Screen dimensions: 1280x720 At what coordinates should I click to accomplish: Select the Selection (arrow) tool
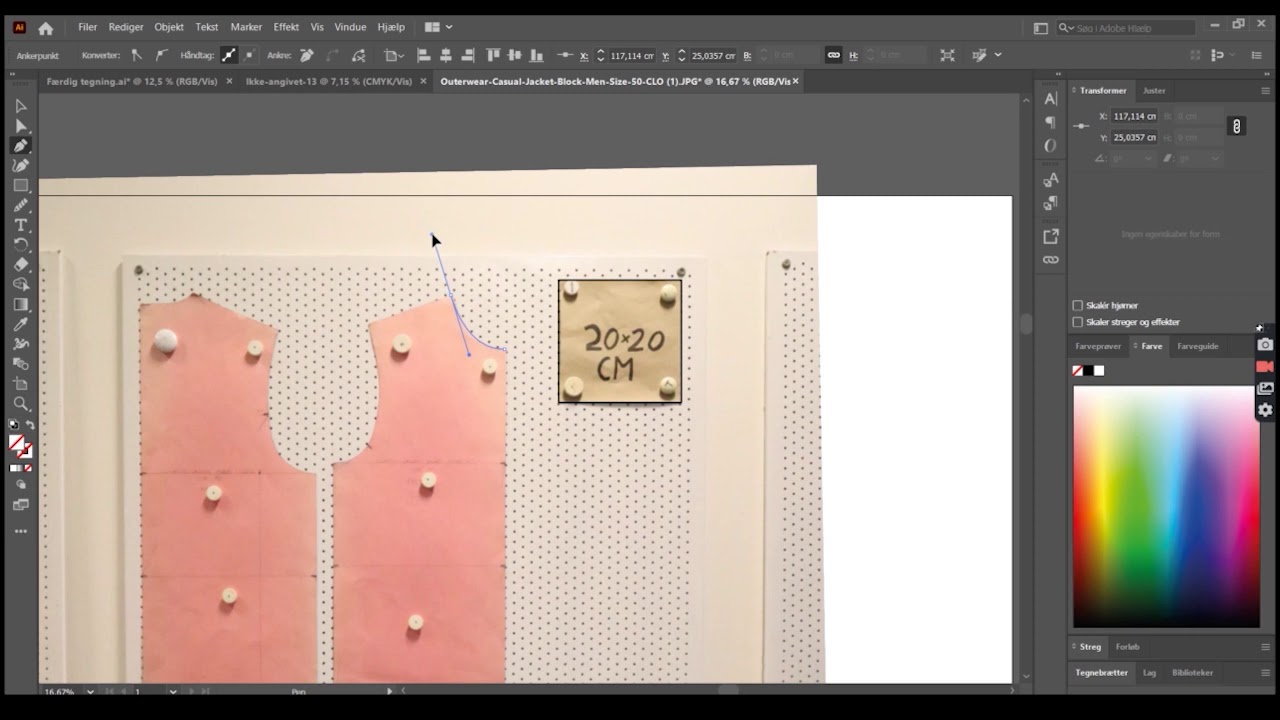click(20, 106)
